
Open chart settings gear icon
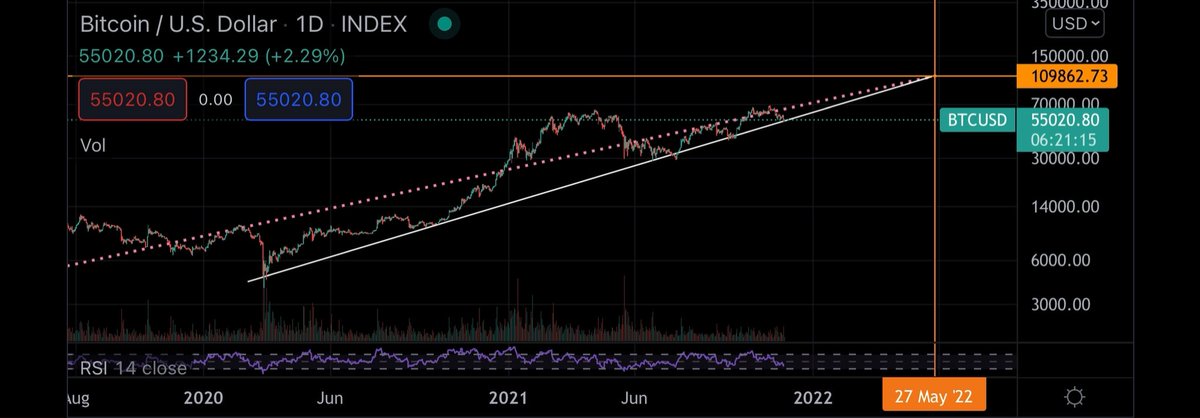click(x=1073, y=397)
